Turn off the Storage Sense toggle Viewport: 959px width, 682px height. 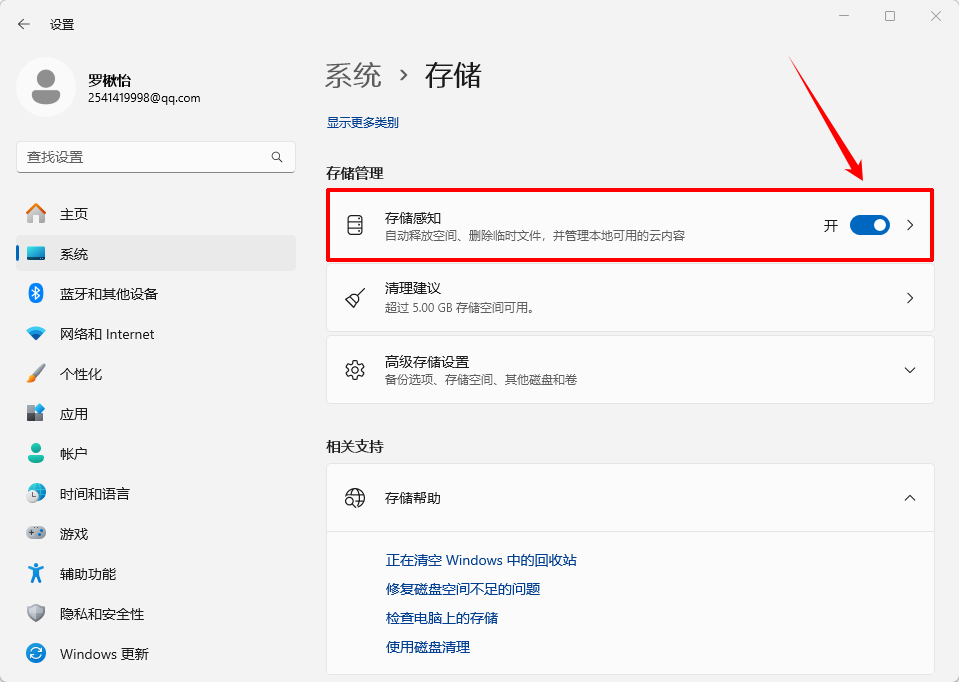coord(870,225)
